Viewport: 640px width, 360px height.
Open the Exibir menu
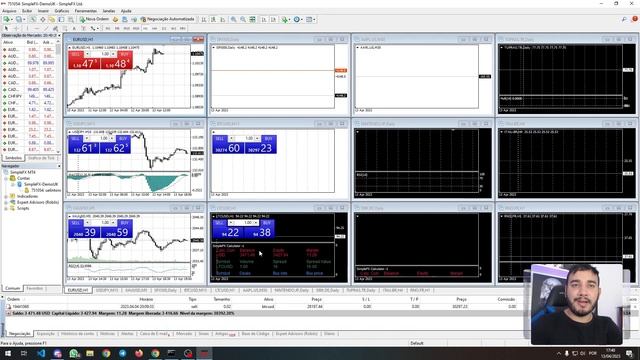(27, 11)
